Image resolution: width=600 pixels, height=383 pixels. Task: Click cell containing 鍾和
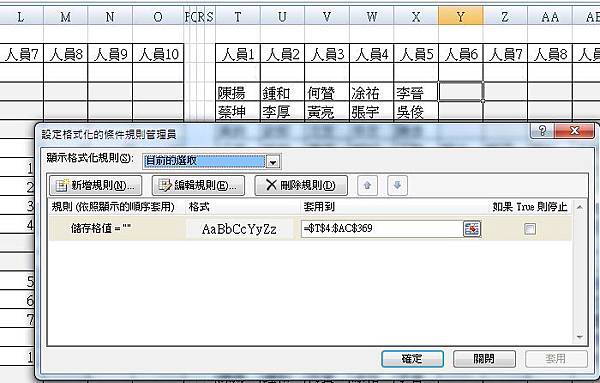pos(282,92)
